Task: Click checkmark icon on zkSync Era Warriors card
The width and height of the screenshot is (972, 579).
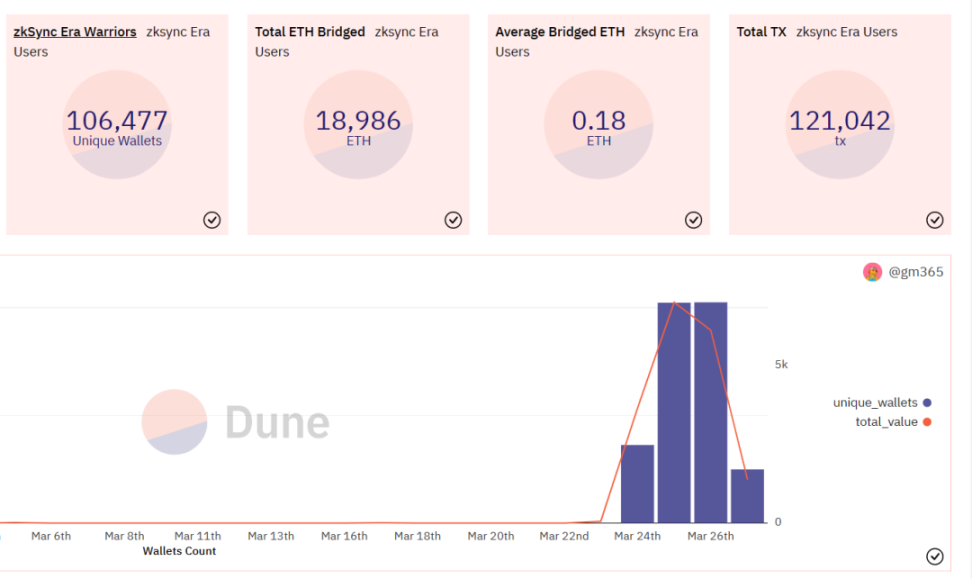Action: coord(212,220)
